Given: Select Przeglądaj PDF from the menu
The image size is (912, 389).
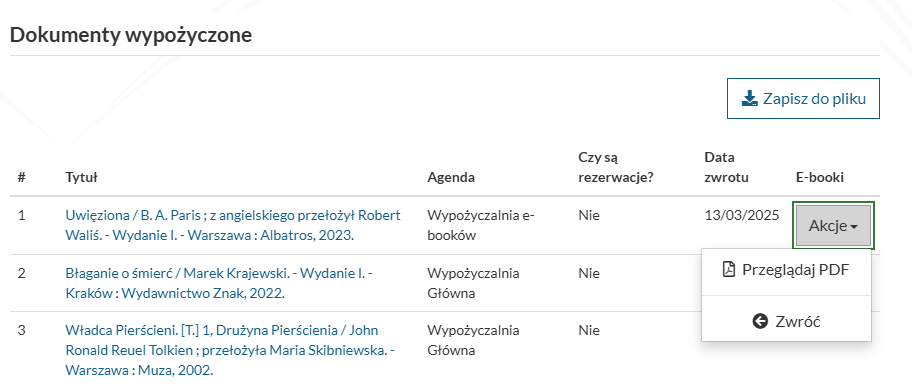Looking at the screenshot, I should point(786,270).
